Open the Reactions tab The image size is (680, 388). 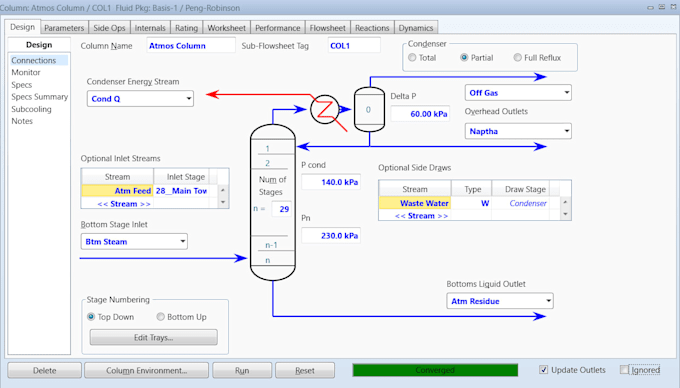click(372, 28)
